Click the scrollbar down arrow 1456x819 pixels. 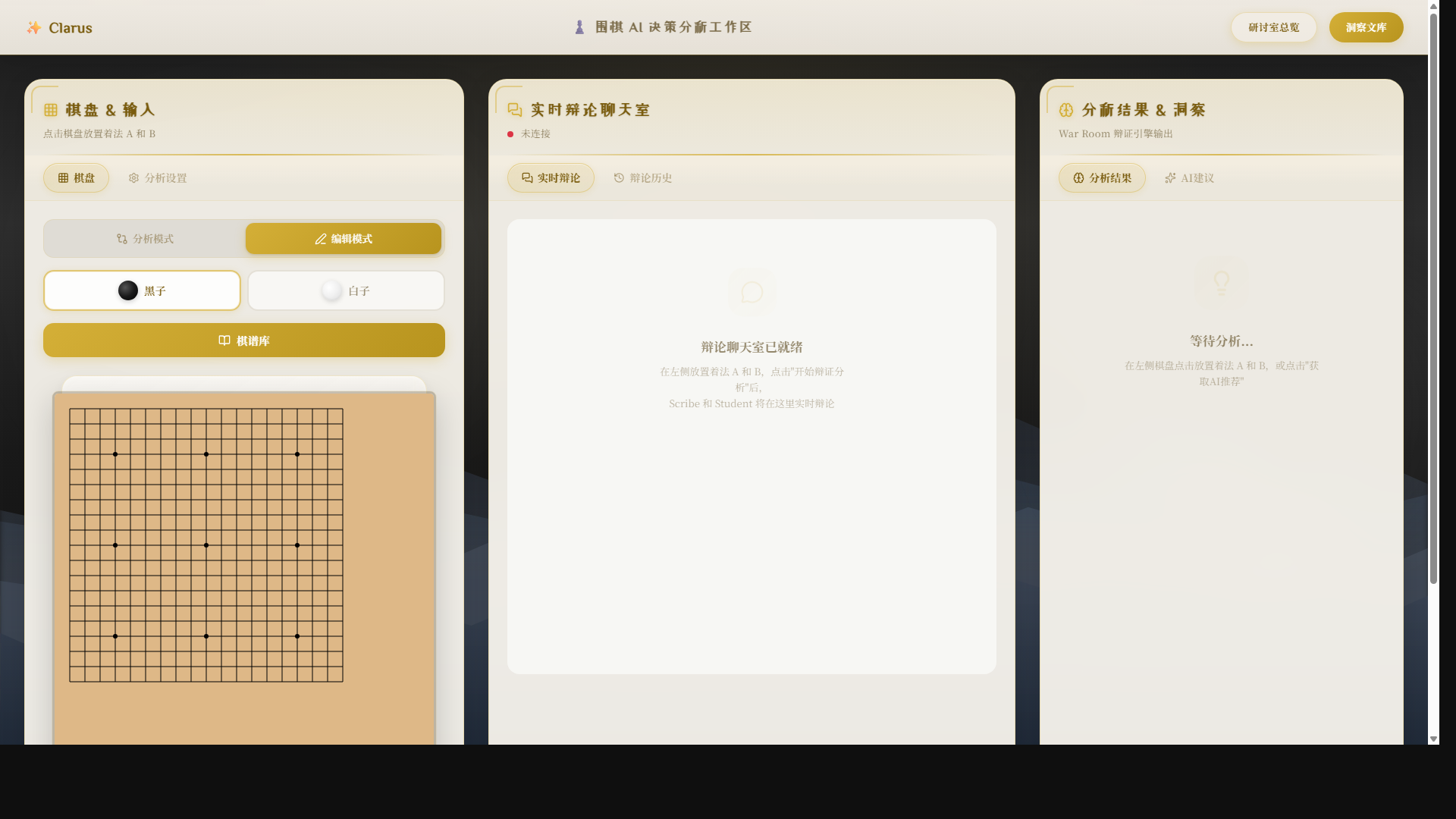pyautogui.click(x=1433, y=739)
